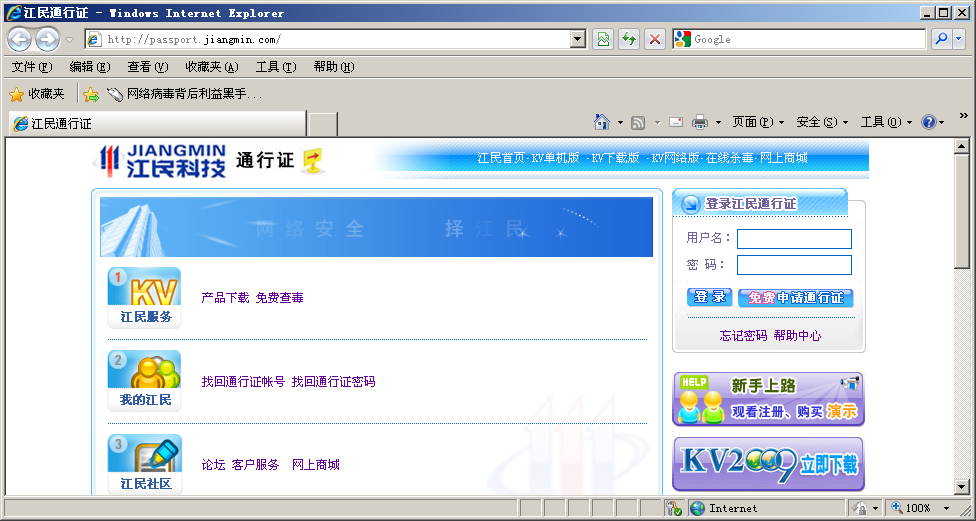Expand the Print dropdown arrow
The height and width of the screenshot is (521, 976).
(x=718, y=123)
